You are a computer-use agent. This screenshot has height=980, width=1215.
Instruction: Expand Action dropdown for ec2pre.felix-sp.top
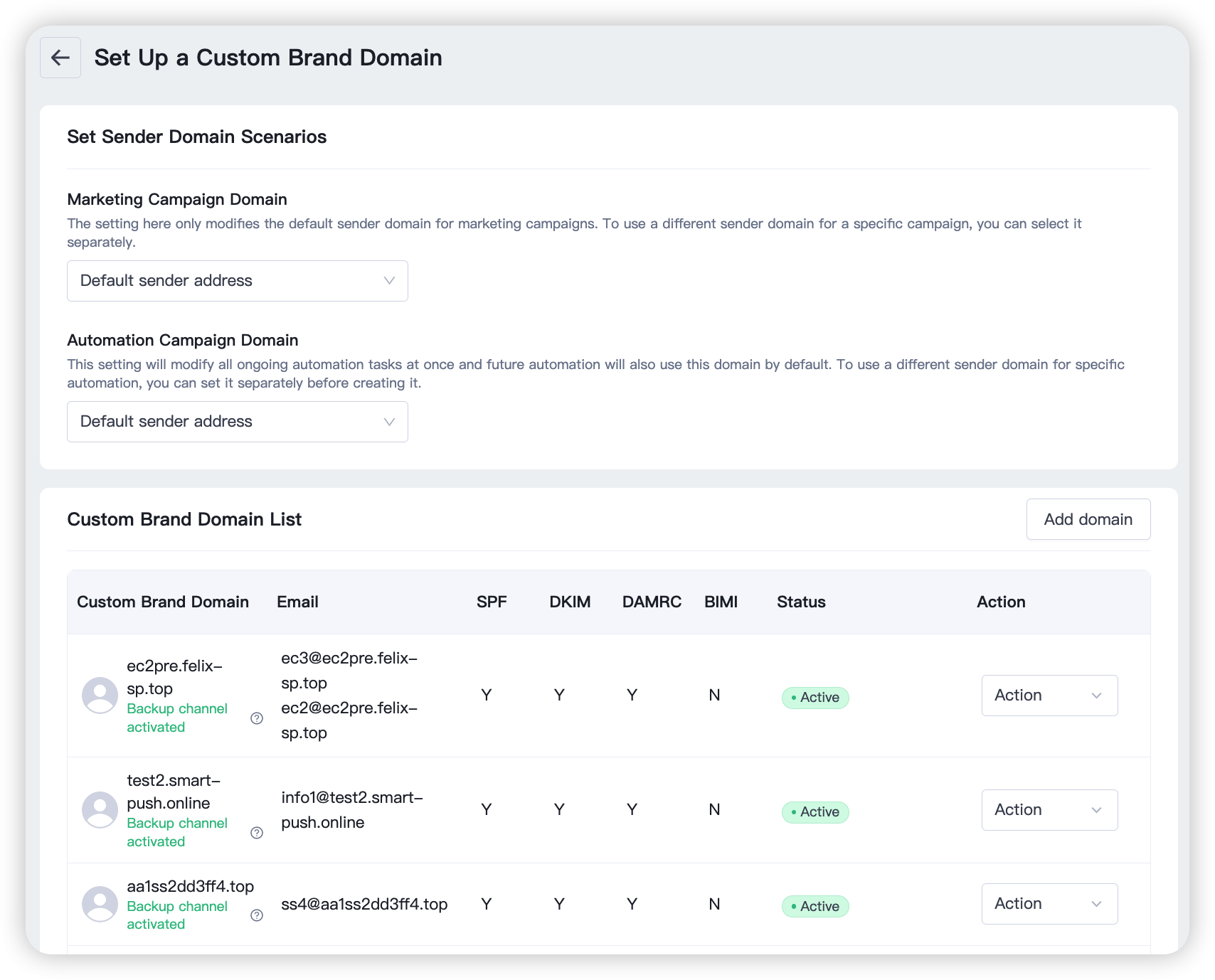click(1049, 696)
